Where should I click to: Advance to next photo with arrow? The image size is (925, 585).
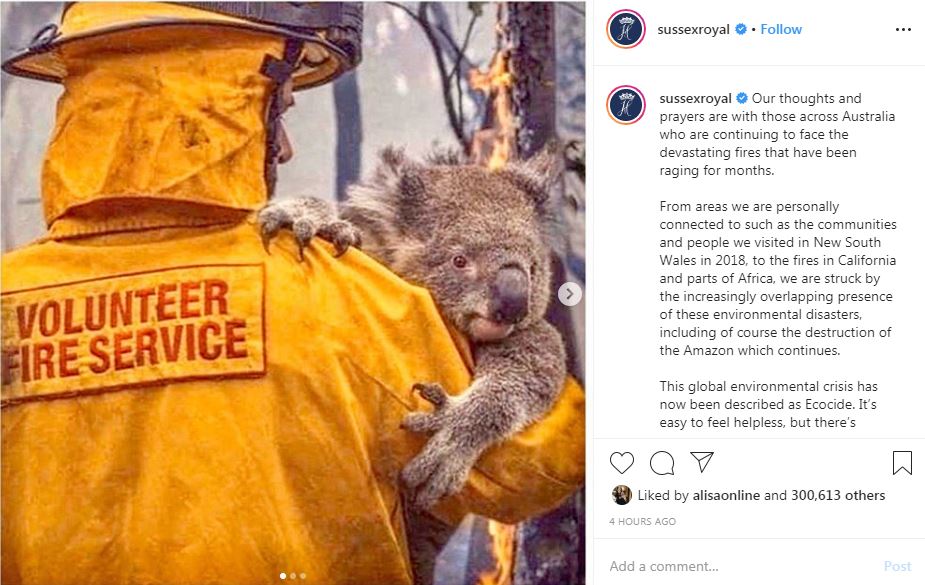(x=569, y=294)
